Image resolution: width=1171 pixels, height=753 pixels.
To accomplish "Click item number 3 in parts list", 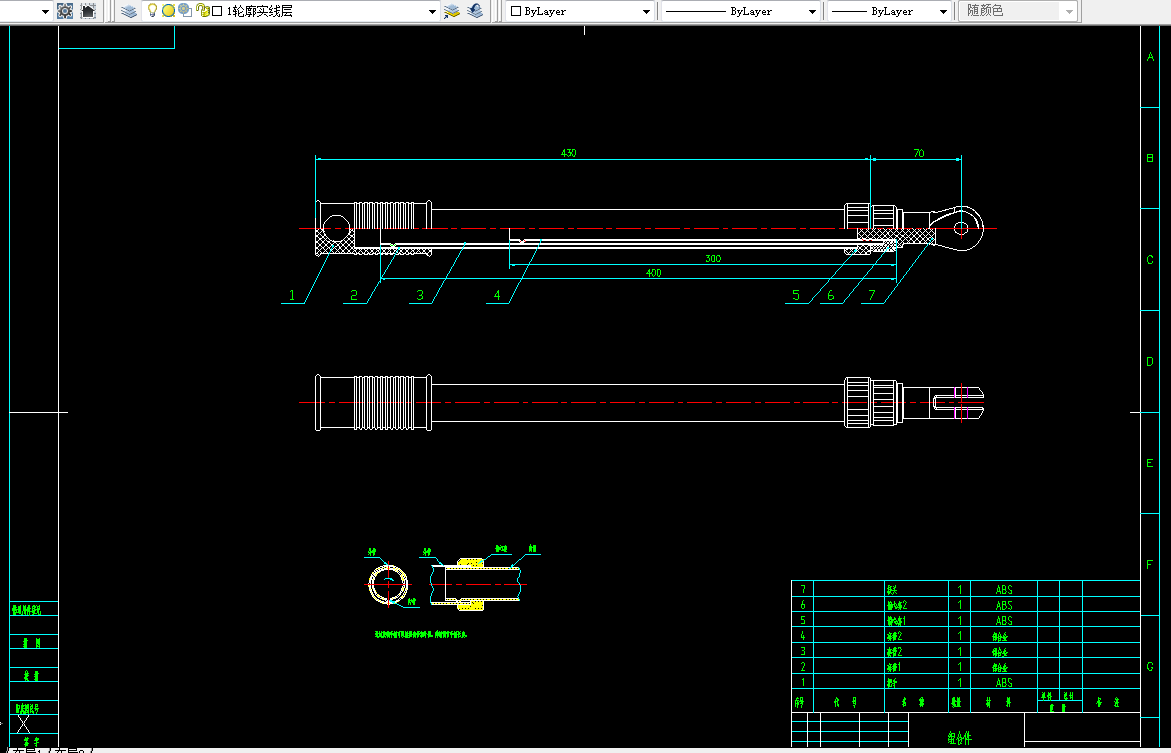I will click(x=803, y=651).
